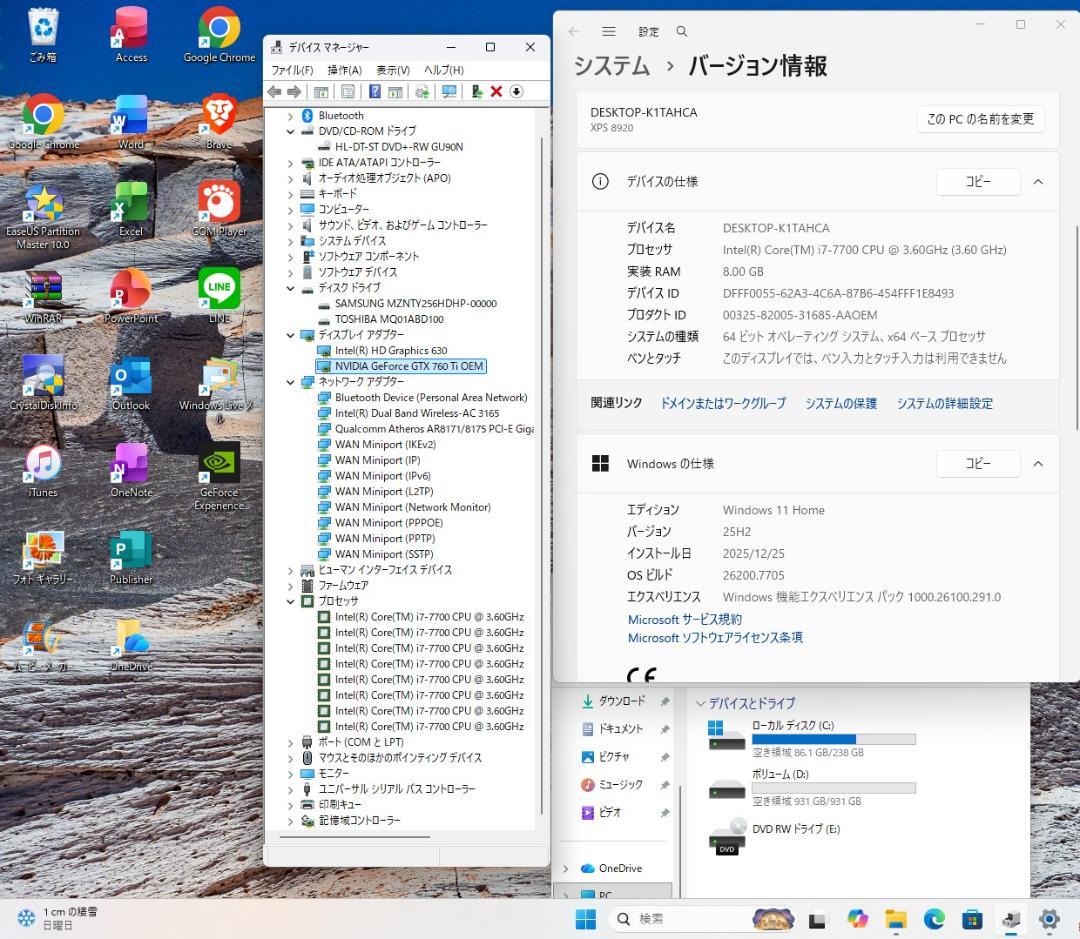Click the round down-arrow toolbar icon
Viewport: 1080px width, 939px height.
pyautogui.click(x=517, y=92)
